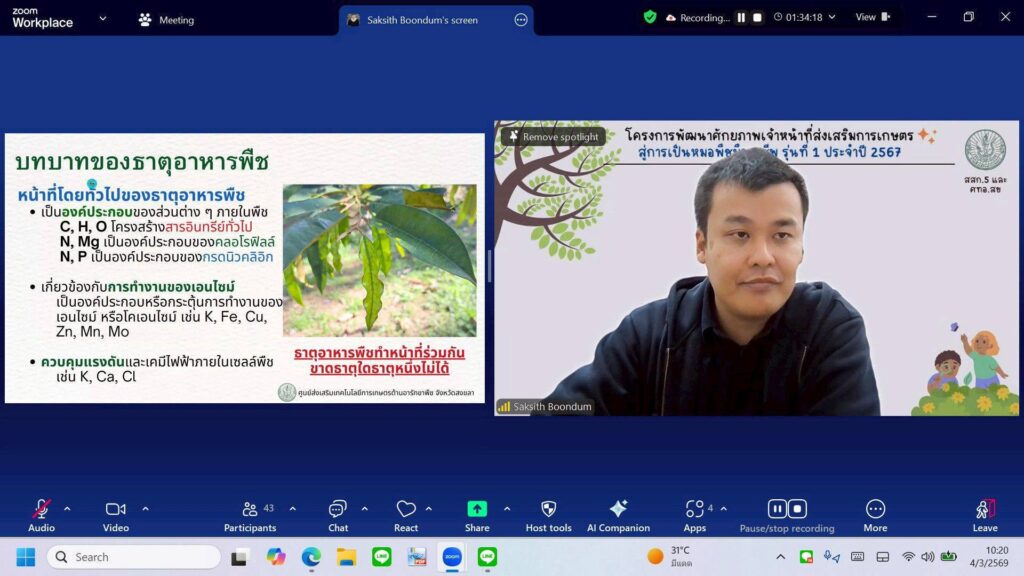Click the Windows taskbar Search box
Screen dimensions: 1024x576
pyautogui.click(x=133, y=557)
